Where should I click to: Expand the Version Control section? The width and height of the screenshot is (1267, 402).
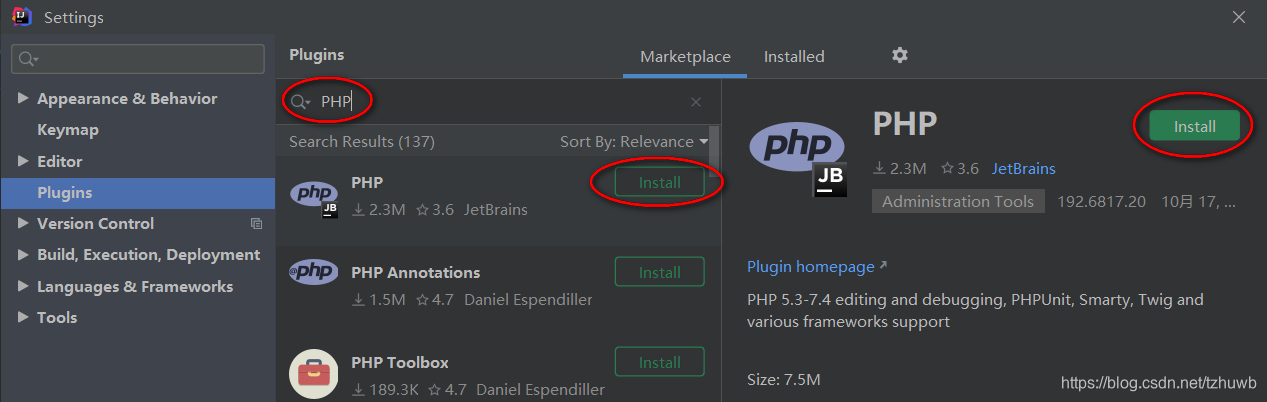click(x=23, y=224)
